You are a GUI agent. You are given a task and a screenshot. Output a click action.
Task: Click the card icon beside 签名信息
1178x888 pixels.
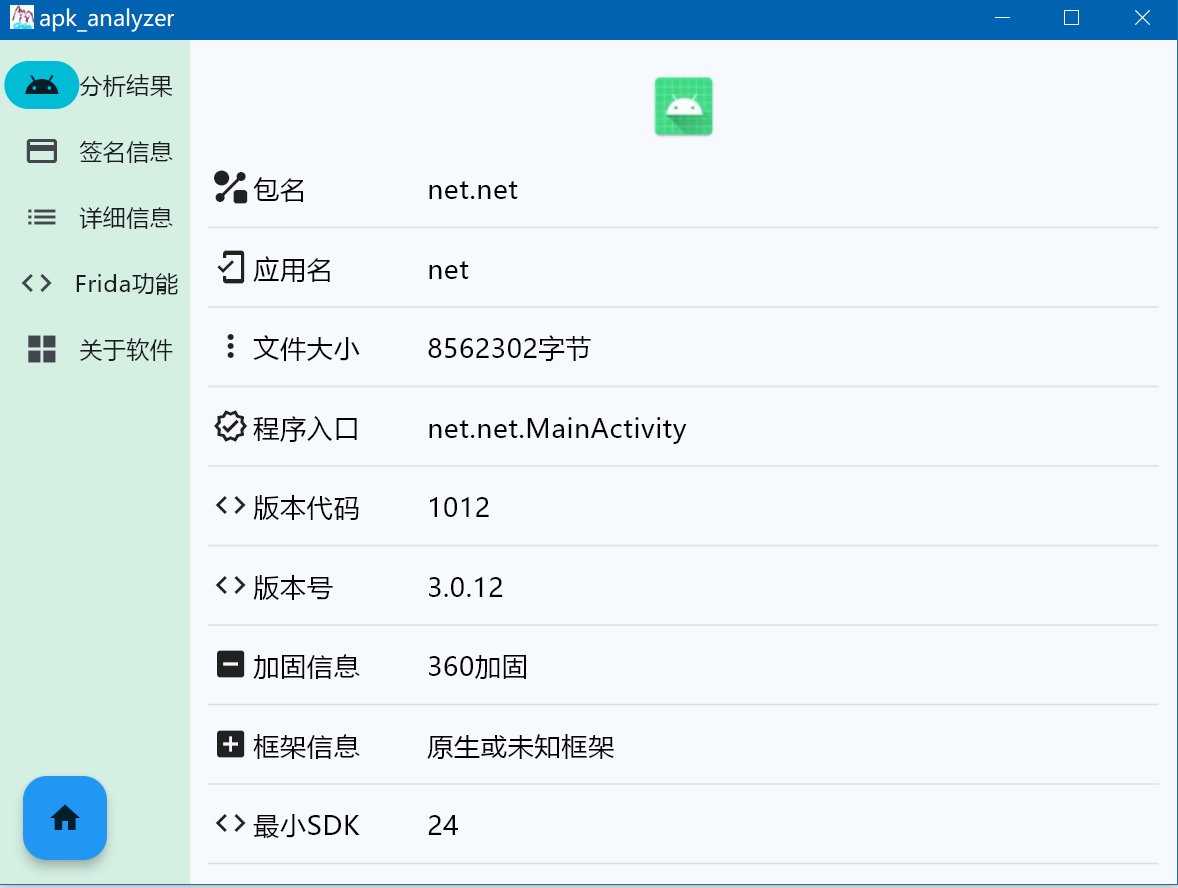[x=41, y=151]
